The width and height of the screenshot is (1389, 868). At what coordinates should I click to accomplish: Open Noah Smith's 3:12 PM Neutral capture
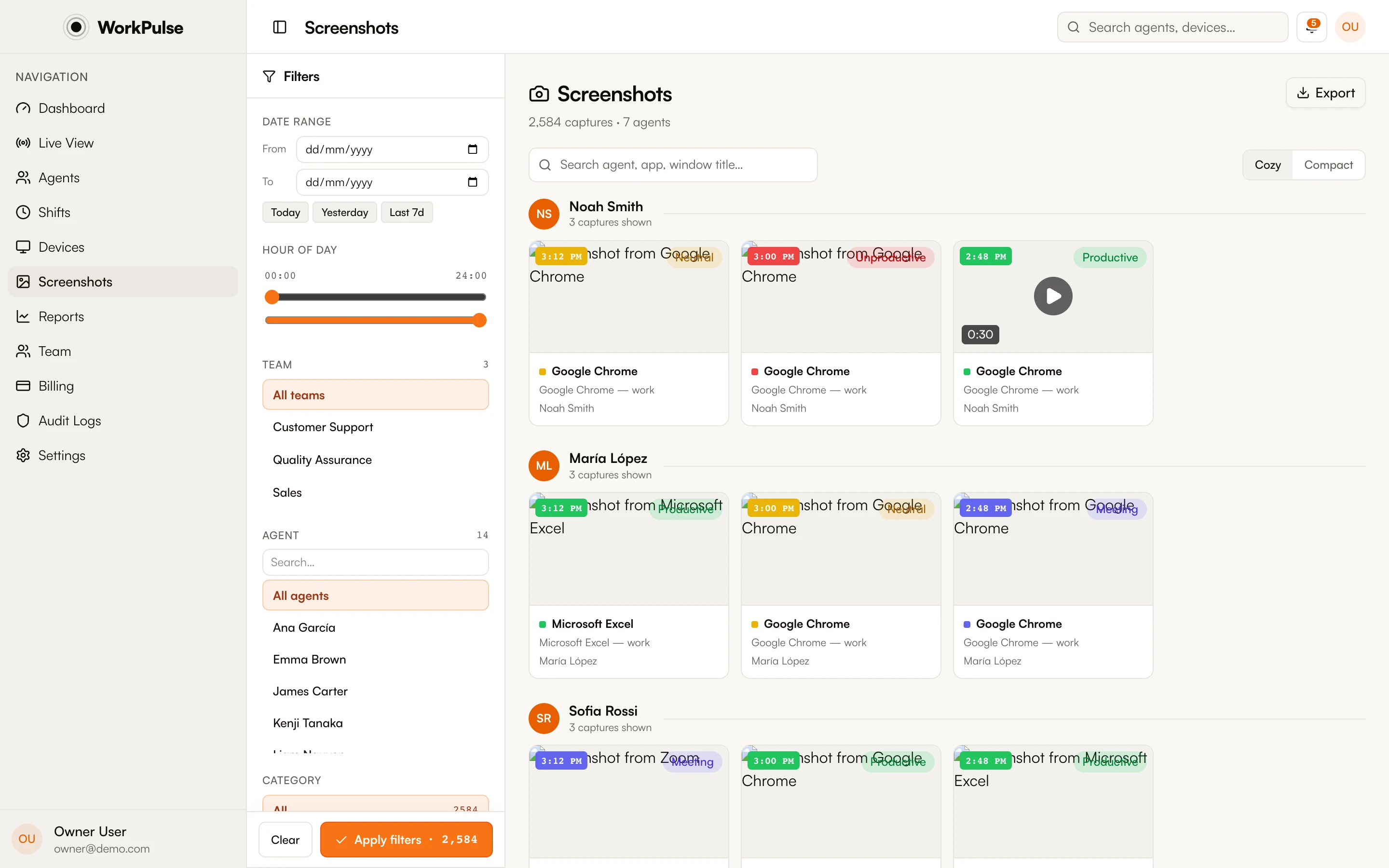[x=628, y=333]
